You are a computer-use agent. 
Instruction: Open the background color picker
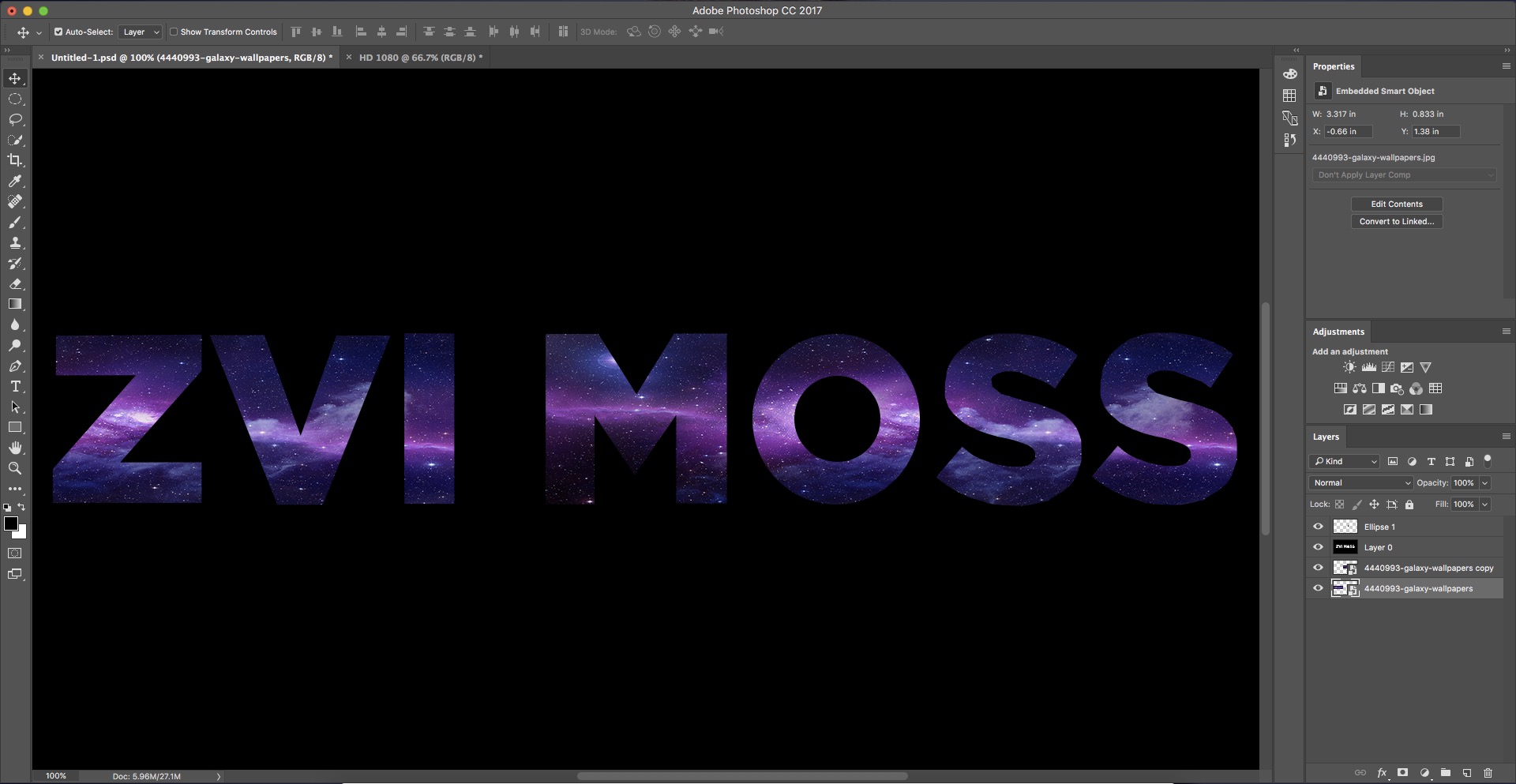click(21, 534)
